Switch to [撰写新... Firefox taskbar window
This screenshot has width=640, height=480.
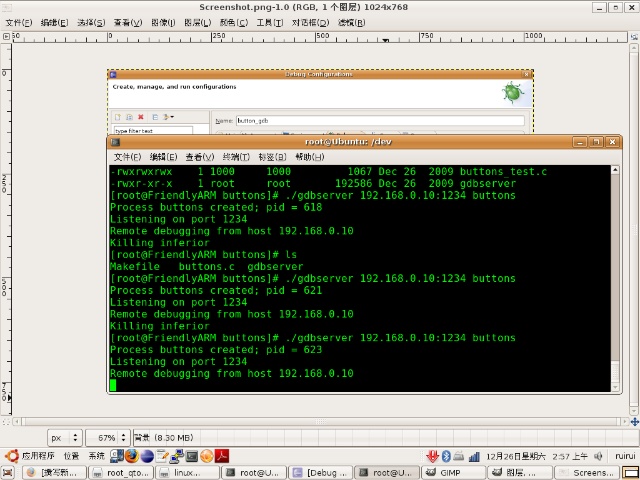coord(55,473)
